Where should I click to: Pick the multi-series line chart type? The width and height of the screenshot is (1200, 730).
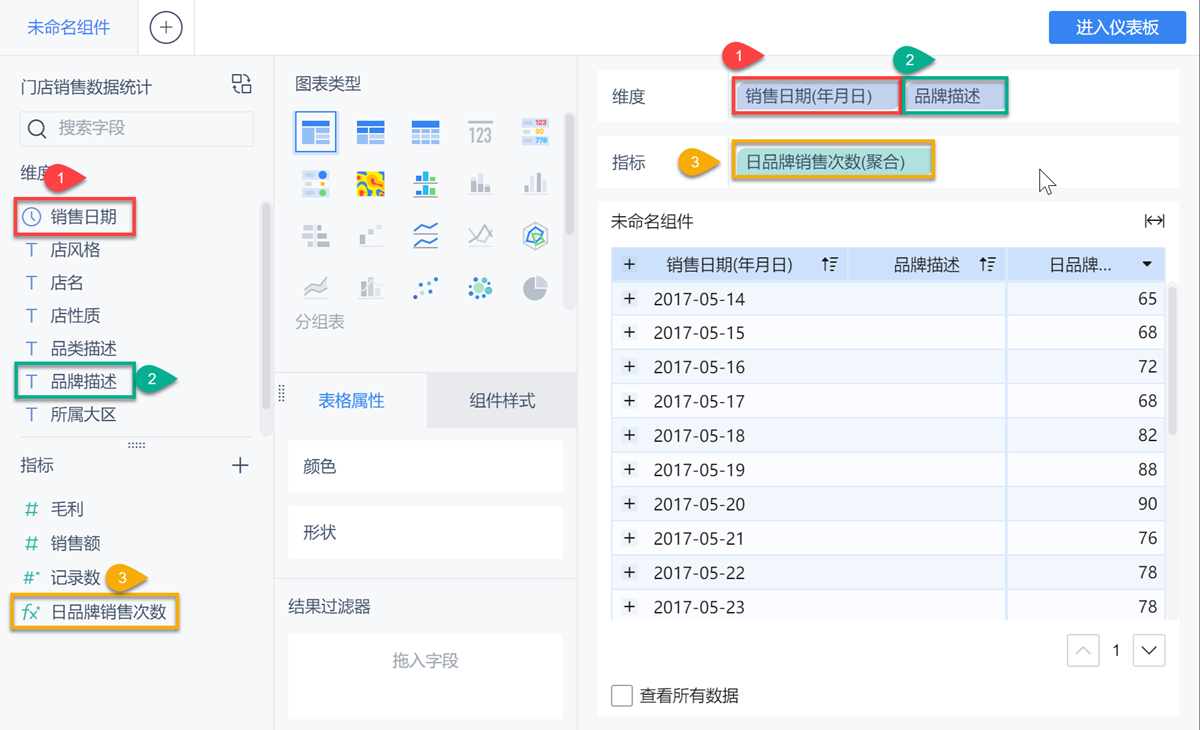point(480,236)
